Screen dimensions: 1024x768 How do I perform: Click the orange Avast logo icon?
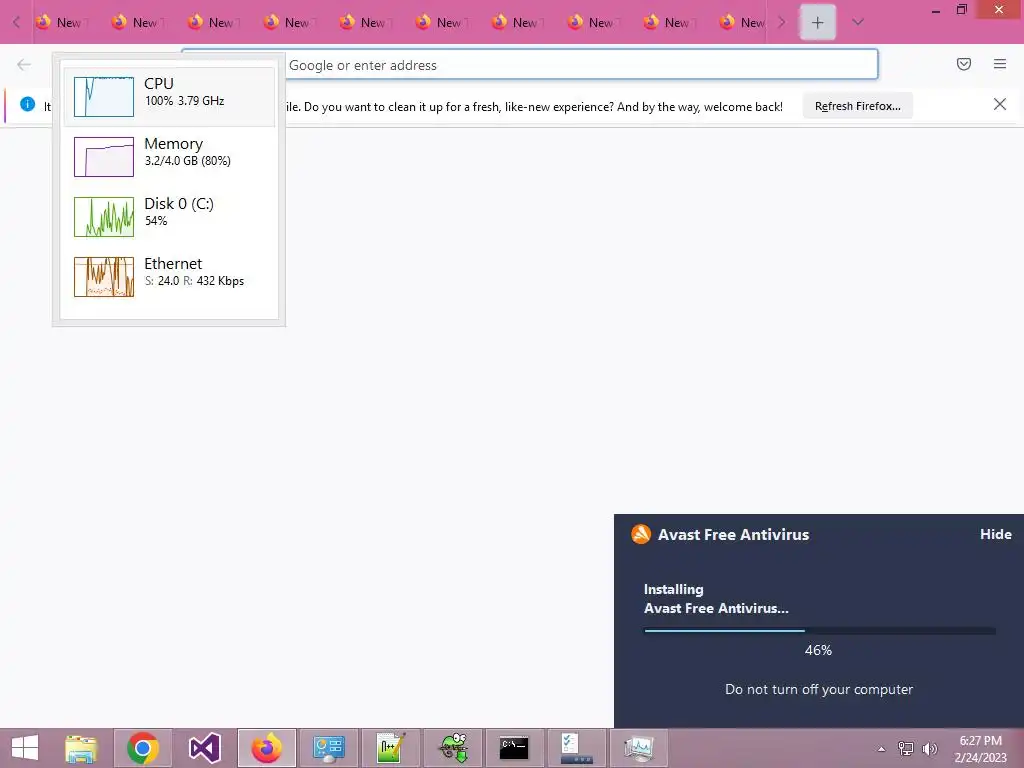tap(641, 534)
